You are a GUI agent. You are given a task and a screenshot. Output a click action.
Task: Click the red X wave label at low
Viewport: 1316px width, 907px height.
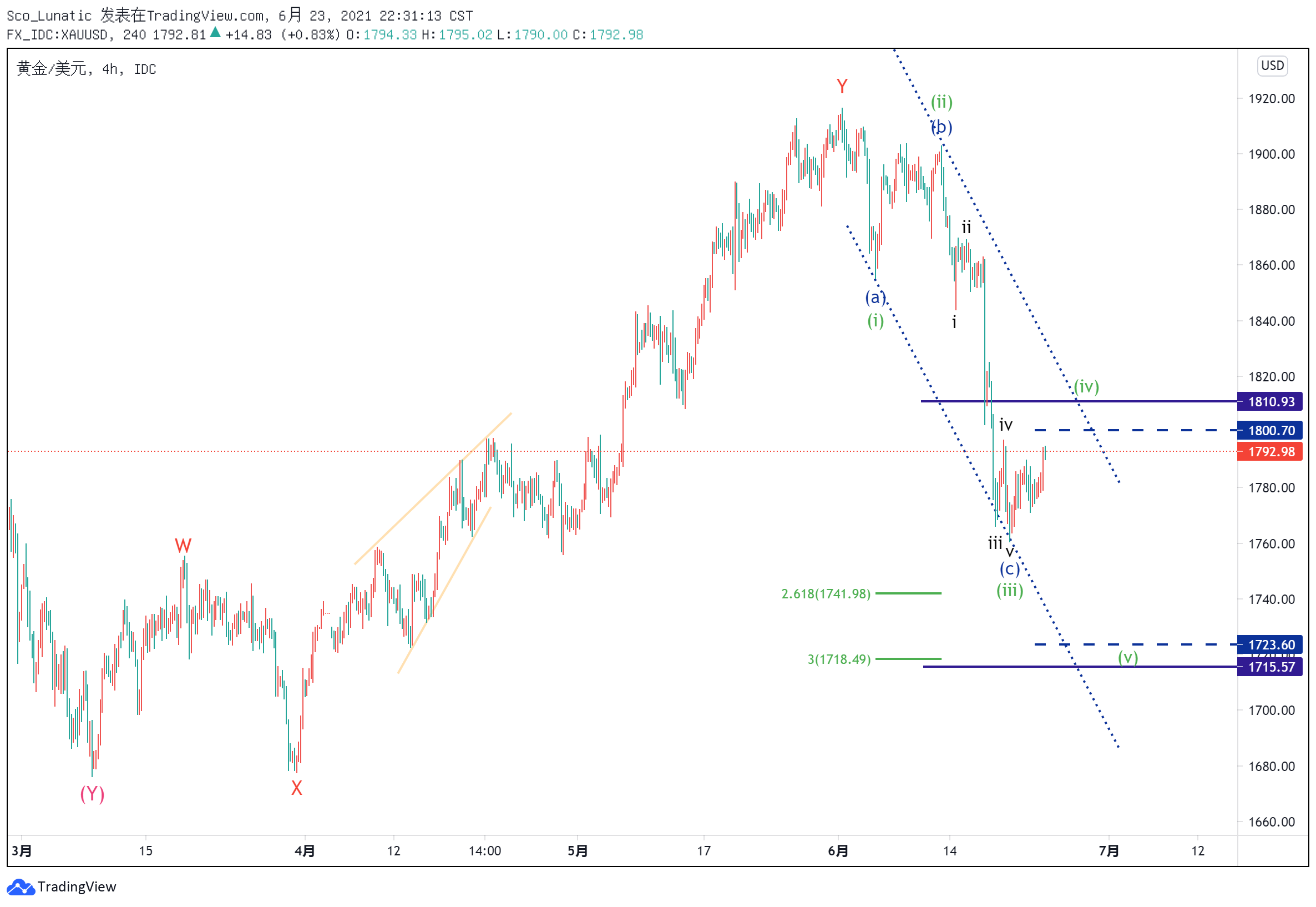point(296,788)
